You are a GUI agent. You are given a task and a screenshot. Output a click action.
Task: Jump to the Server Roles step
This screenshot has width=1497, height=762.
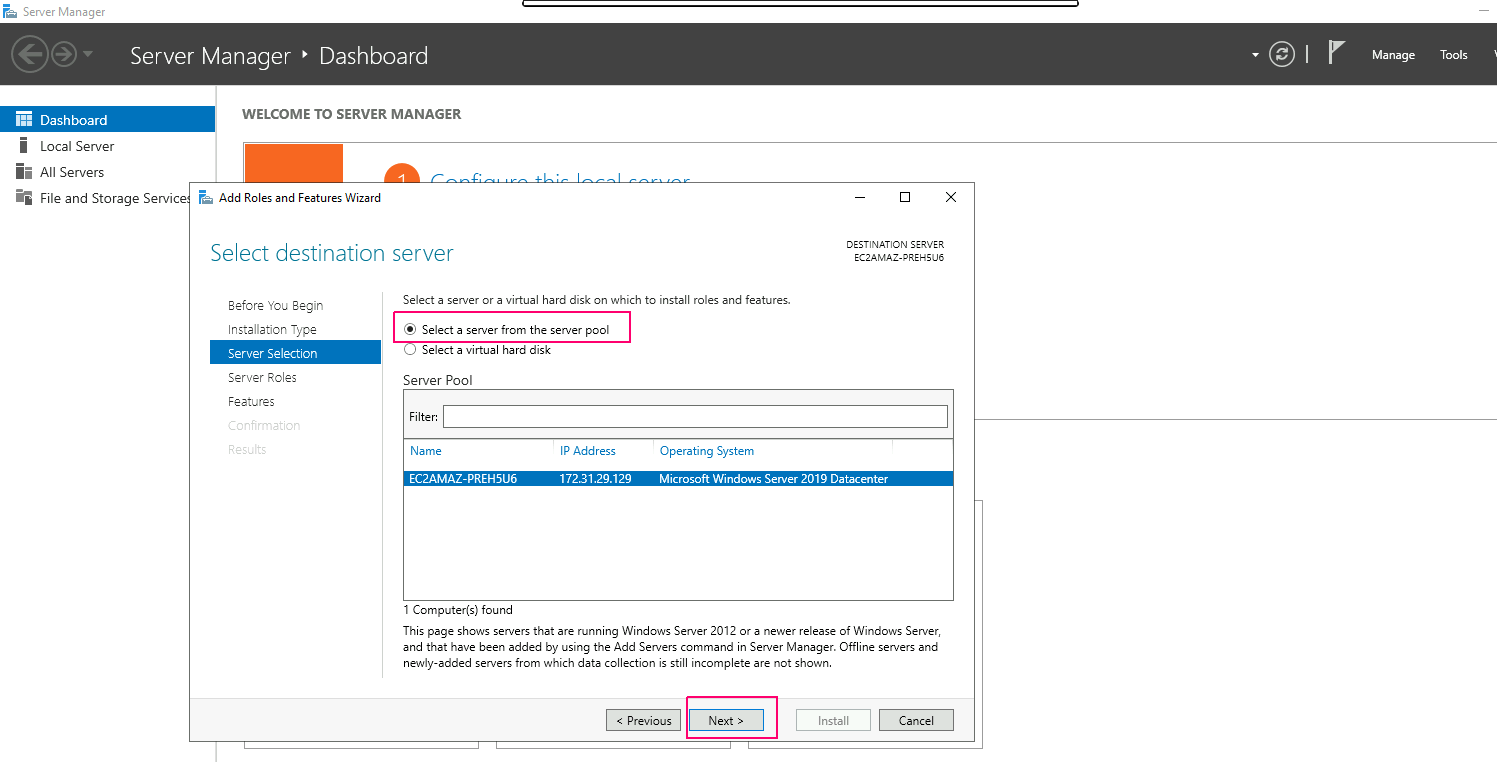[x=262, y=378]
